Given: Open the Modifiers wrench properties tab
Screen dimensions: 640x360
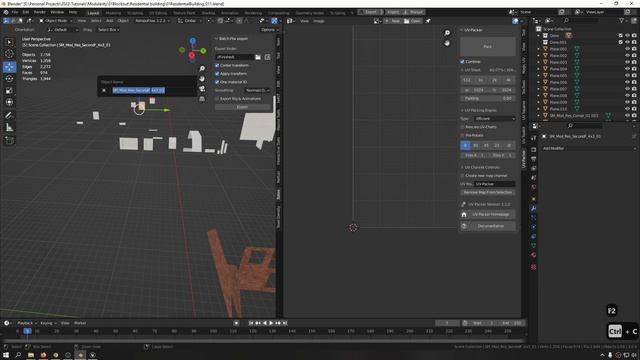Looking at the screenshot, I should pos(533,209).
